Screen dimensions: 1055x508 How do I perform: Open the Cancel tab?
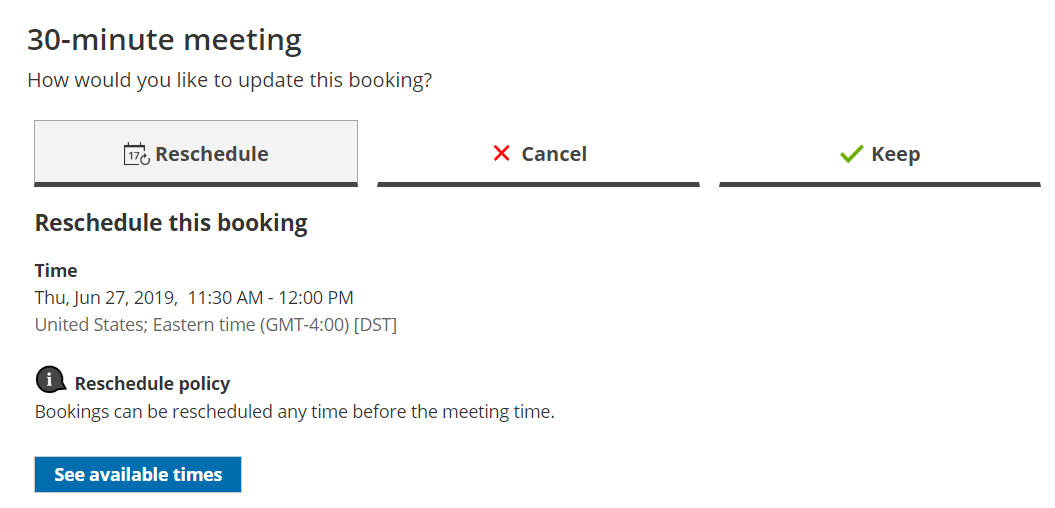pyautogui.click(x=538, y=154)
